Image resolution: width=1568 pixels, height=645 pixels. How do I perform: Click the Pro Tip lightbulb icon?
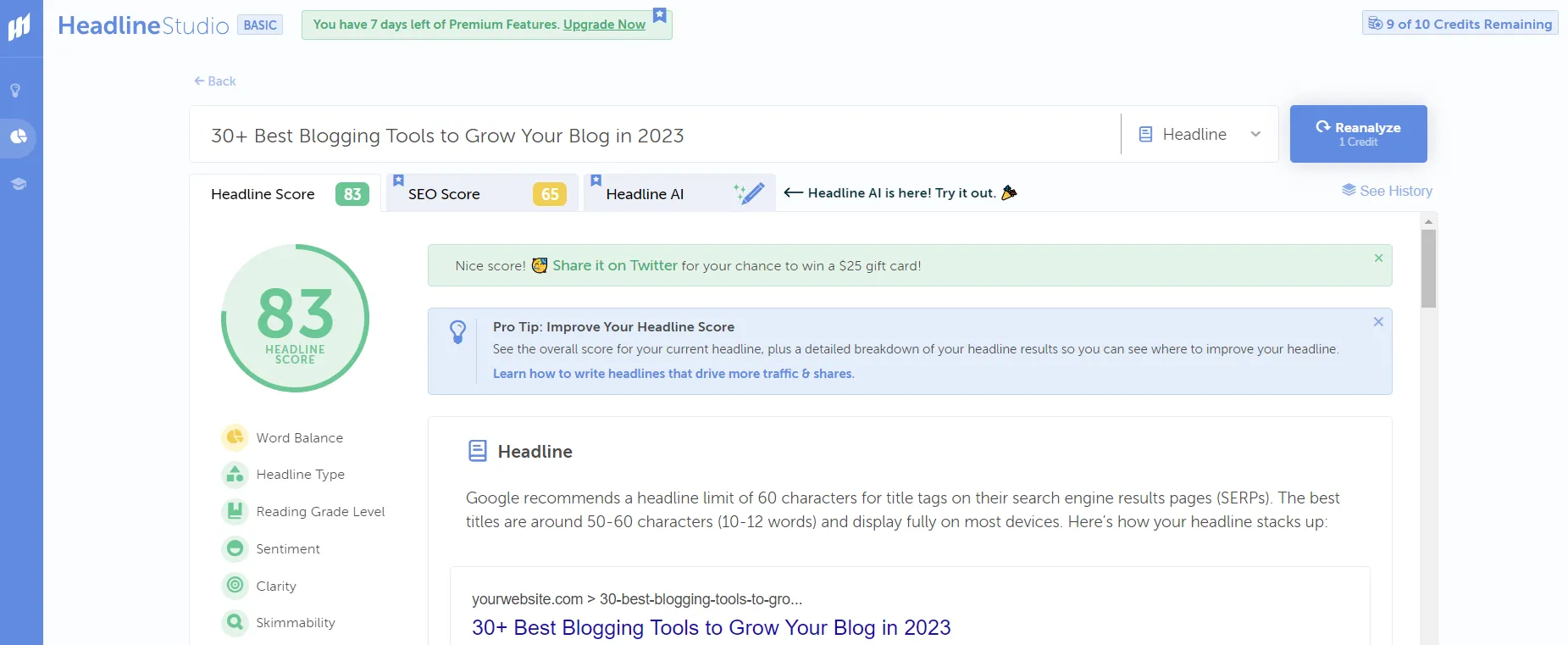[x=457, y=331]
